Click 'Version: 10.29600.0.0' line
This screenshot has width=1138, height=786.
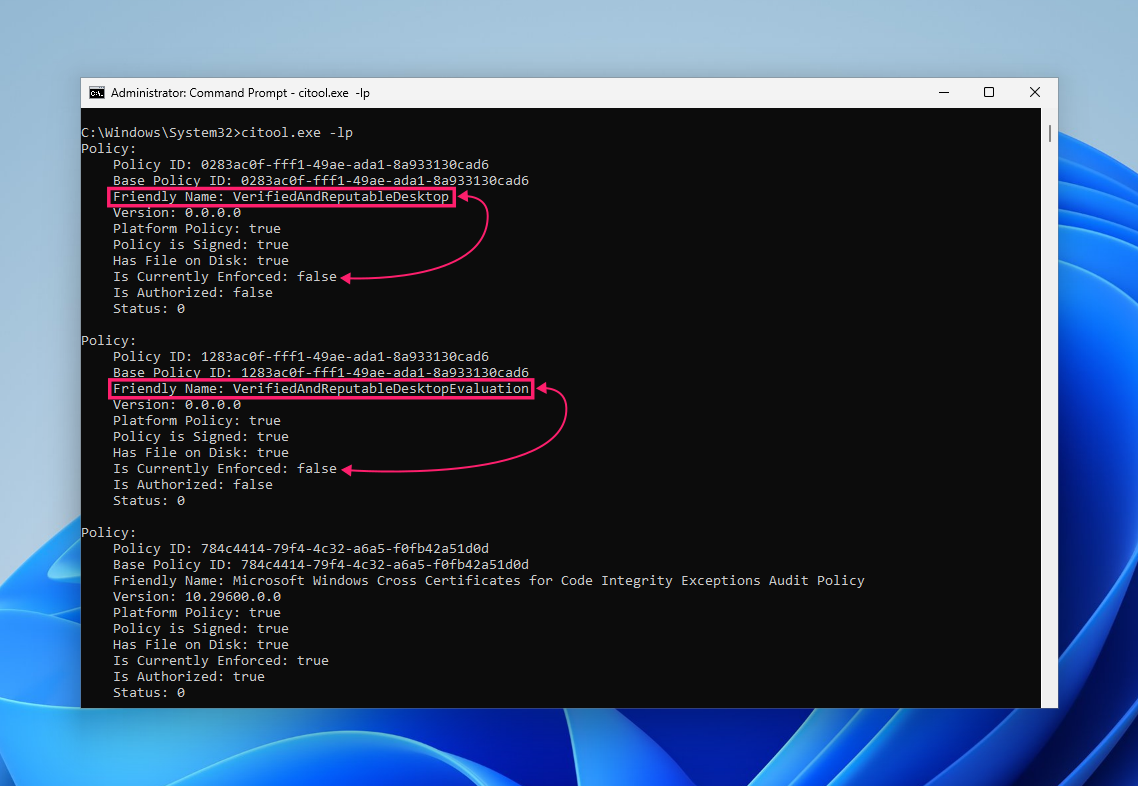[197, 597]
